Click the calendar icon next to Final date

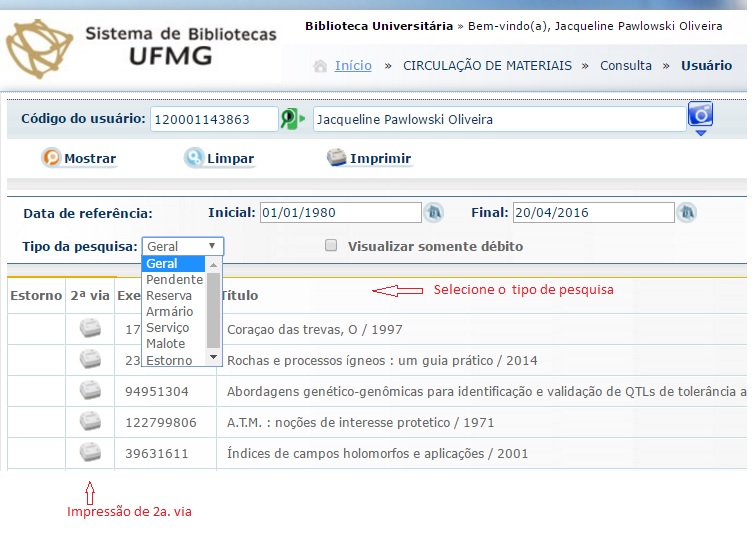[686, 213]
